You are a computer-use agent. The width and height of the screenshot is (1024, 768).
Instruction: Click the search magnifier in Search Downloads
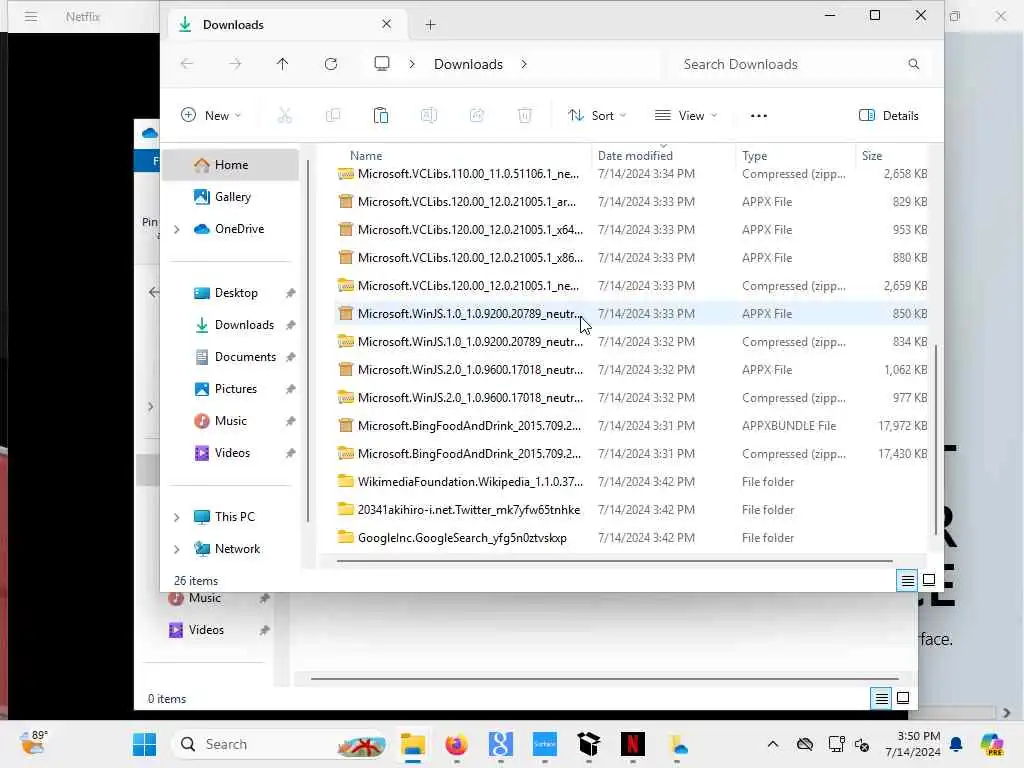tap(914, 64)
